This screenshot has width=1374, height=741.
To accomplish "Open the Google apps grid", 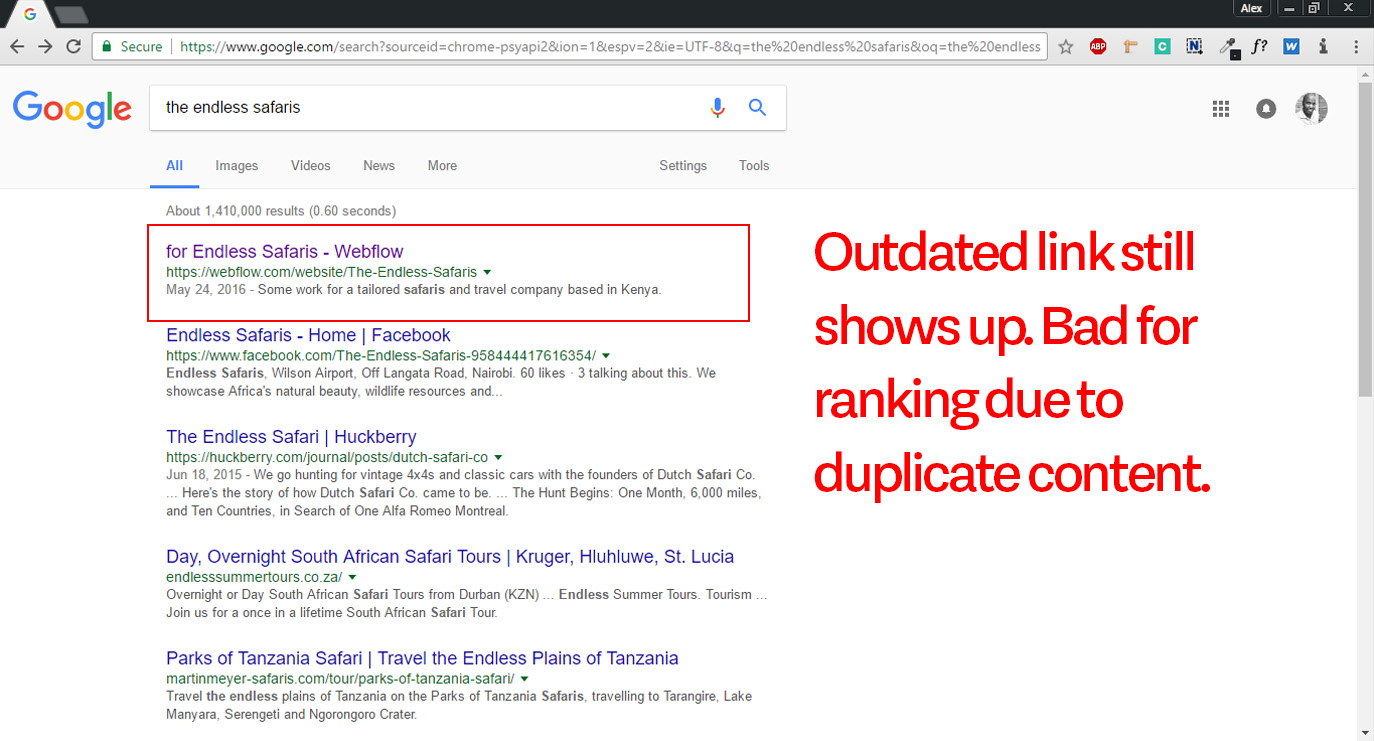I will [x=1220, y=109].
